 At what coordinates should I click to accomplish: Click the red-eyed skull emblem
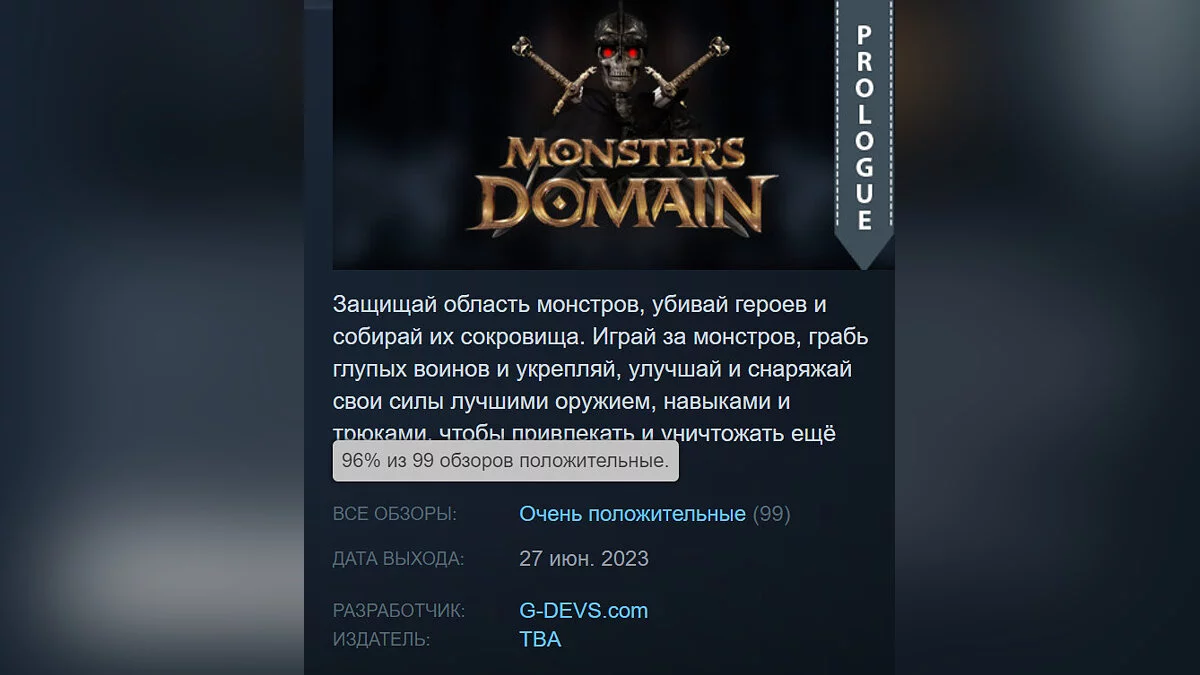[624, 60]
